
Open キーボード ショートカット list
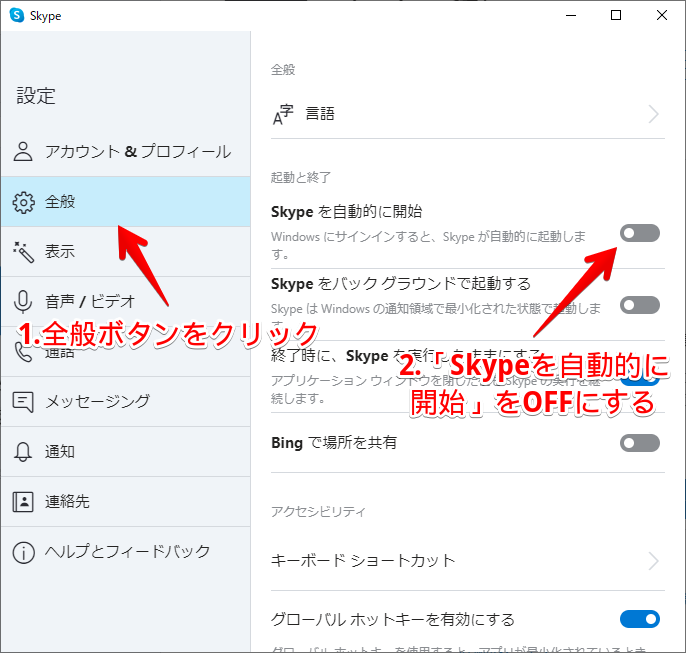468,561
